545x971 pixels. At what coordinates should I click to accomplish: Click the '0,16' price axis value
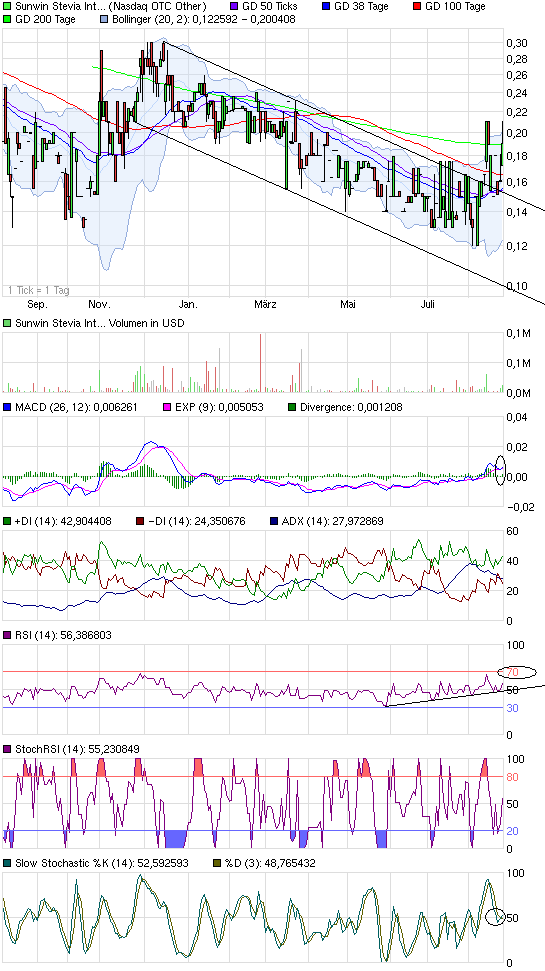click(518, 183)
